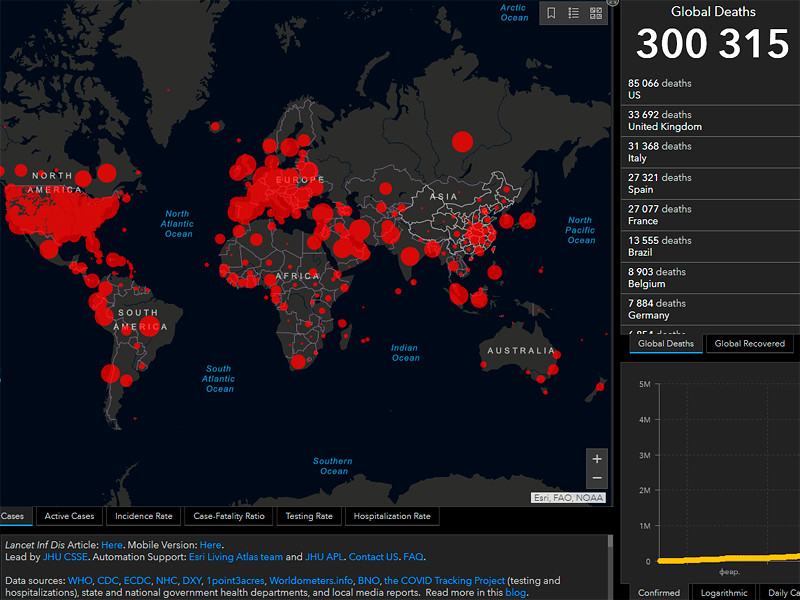
Task: Switch chart to Logarithmic view
Action: click(723, 592)
